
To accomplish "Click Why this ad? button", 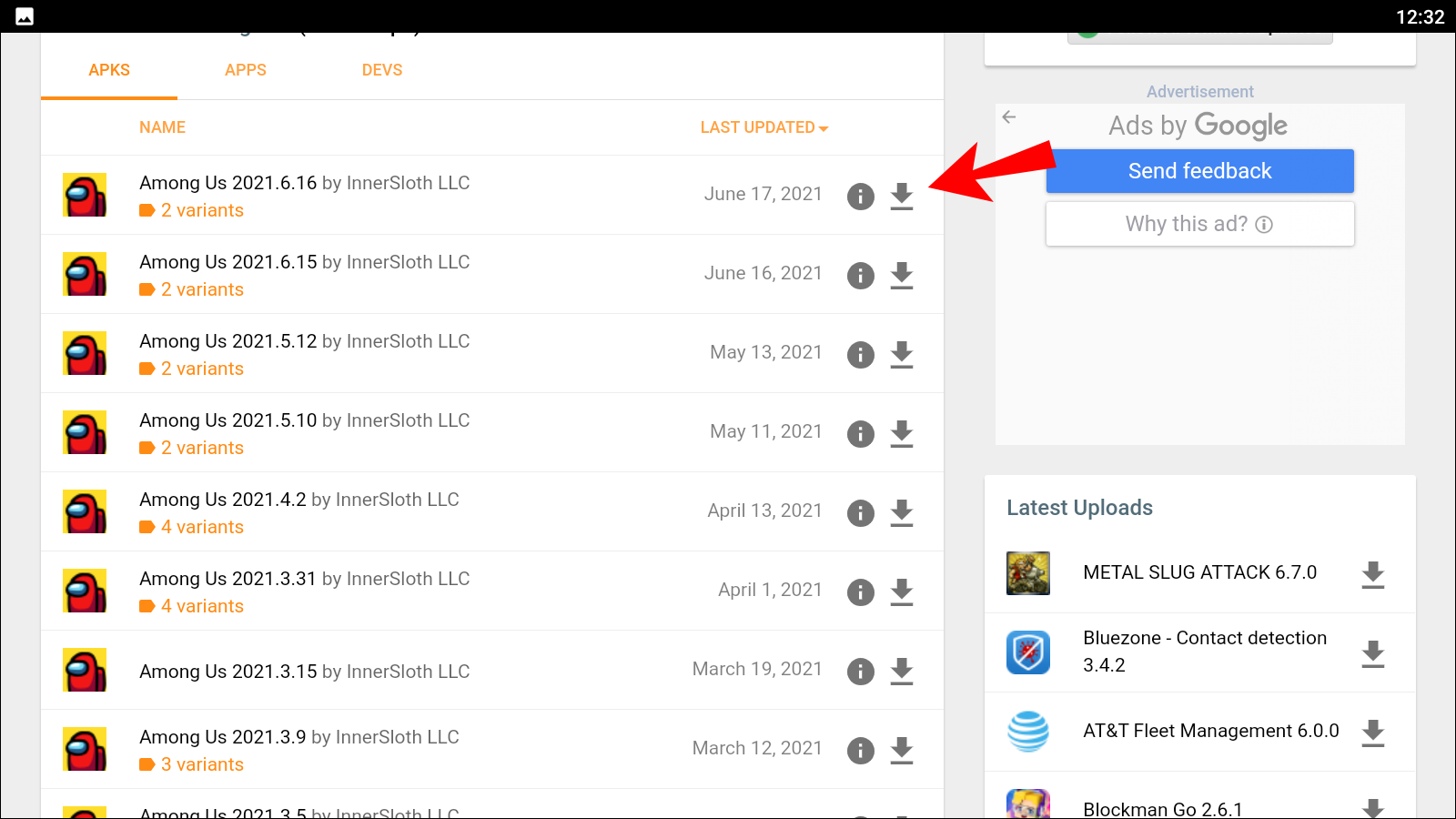I will point(1199,224).
